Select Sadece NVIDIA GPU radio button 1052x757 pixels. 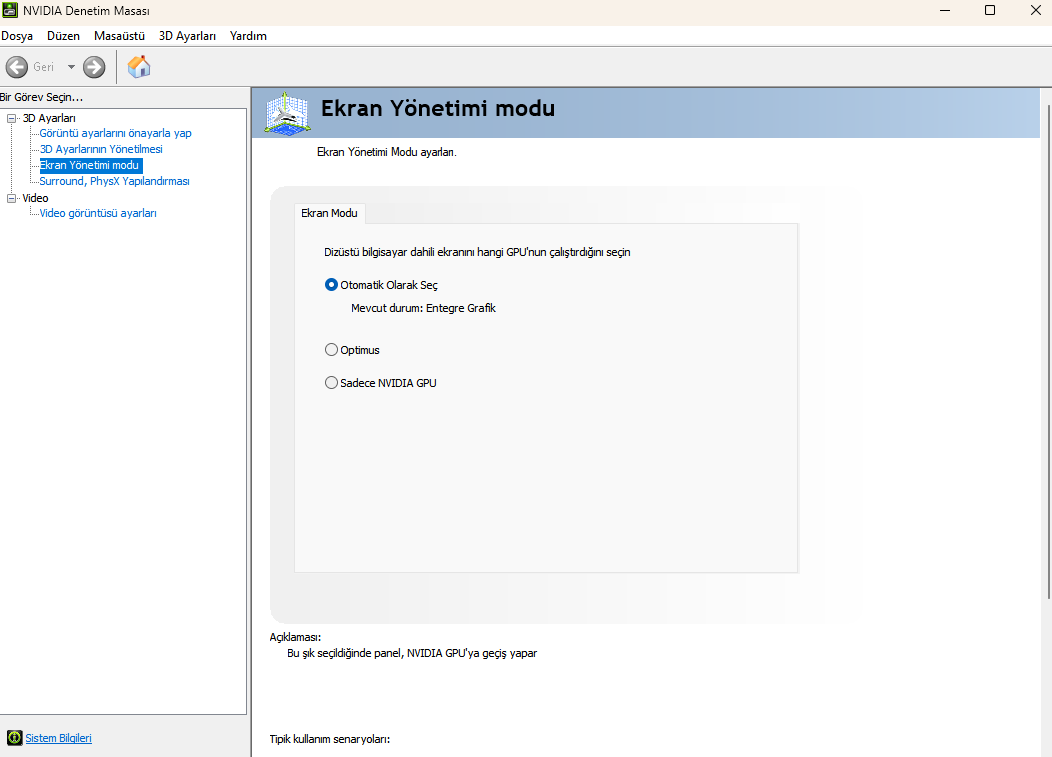tap(331, 383)
